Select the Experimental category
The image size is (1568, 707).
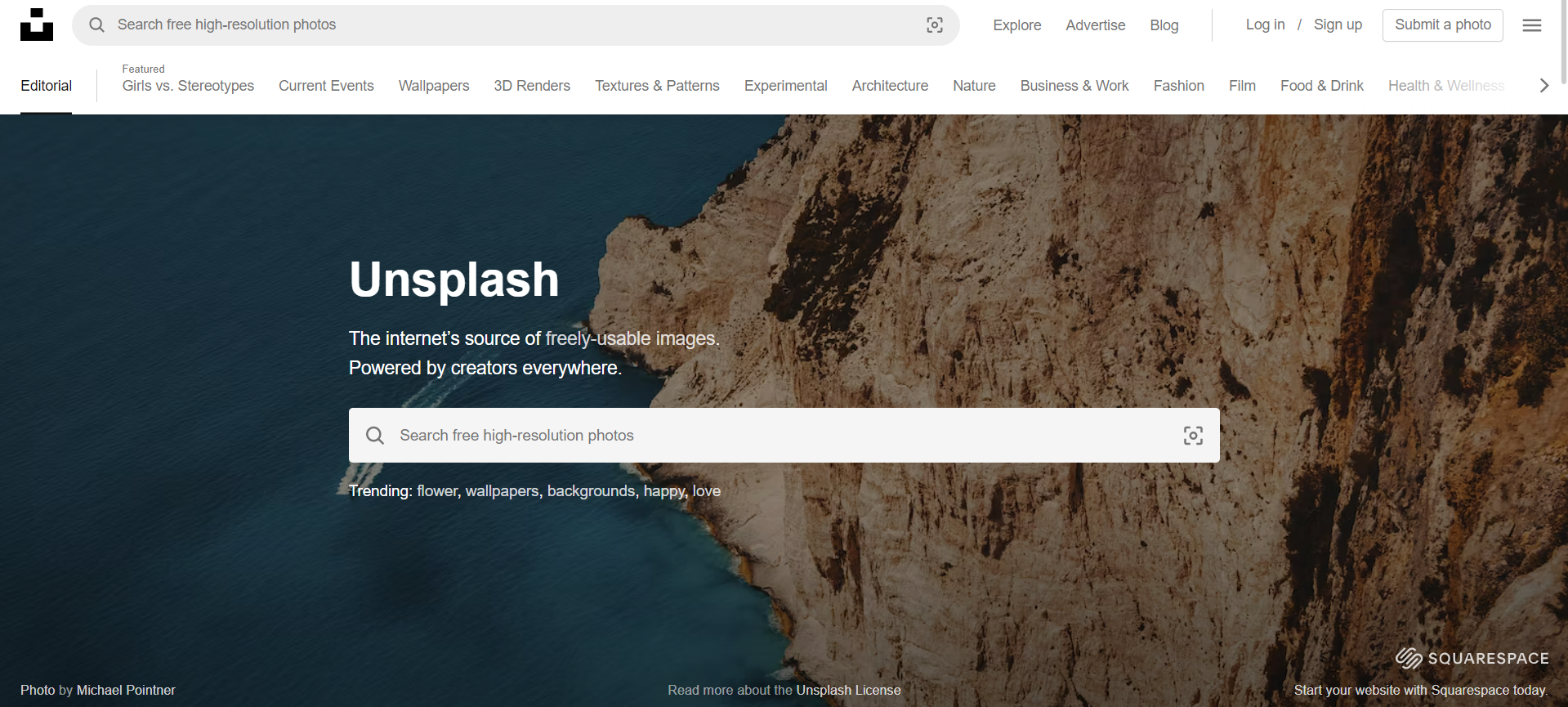786,86
